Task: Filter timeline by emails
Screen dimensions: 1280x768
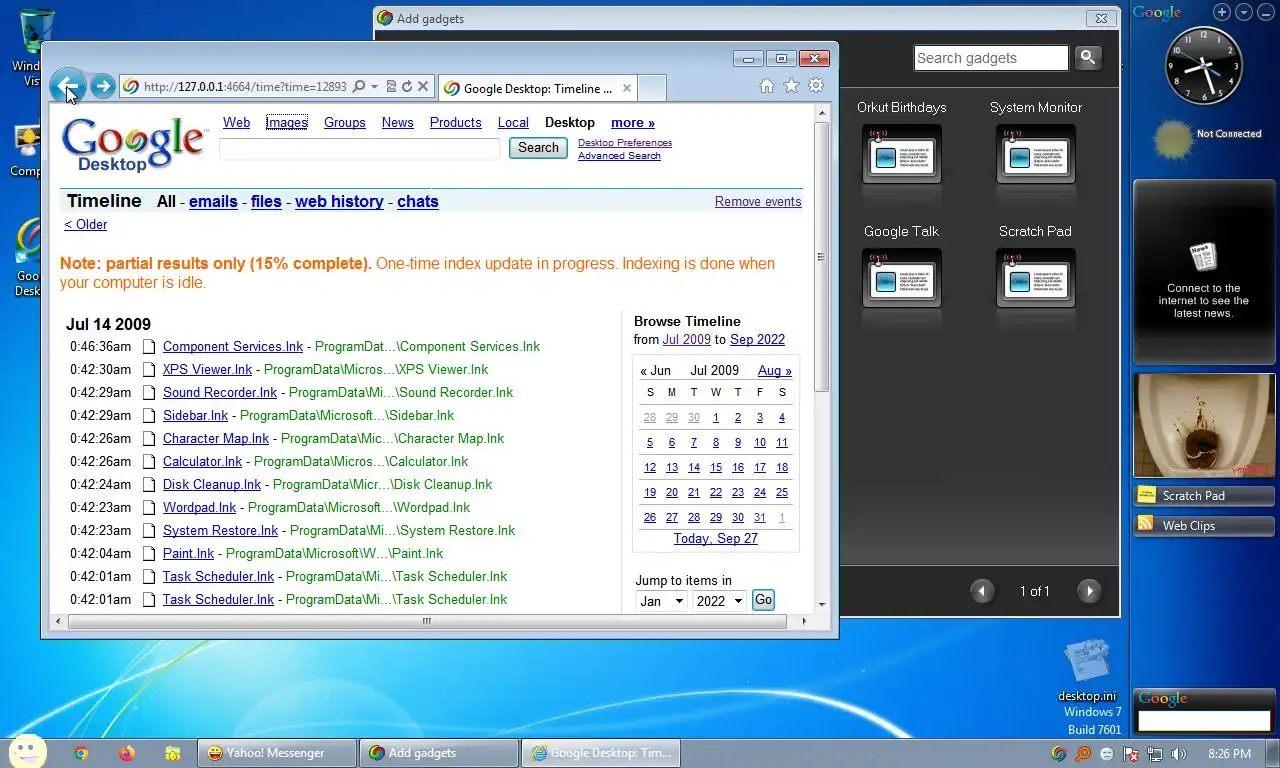Action: tap(213, 201)
